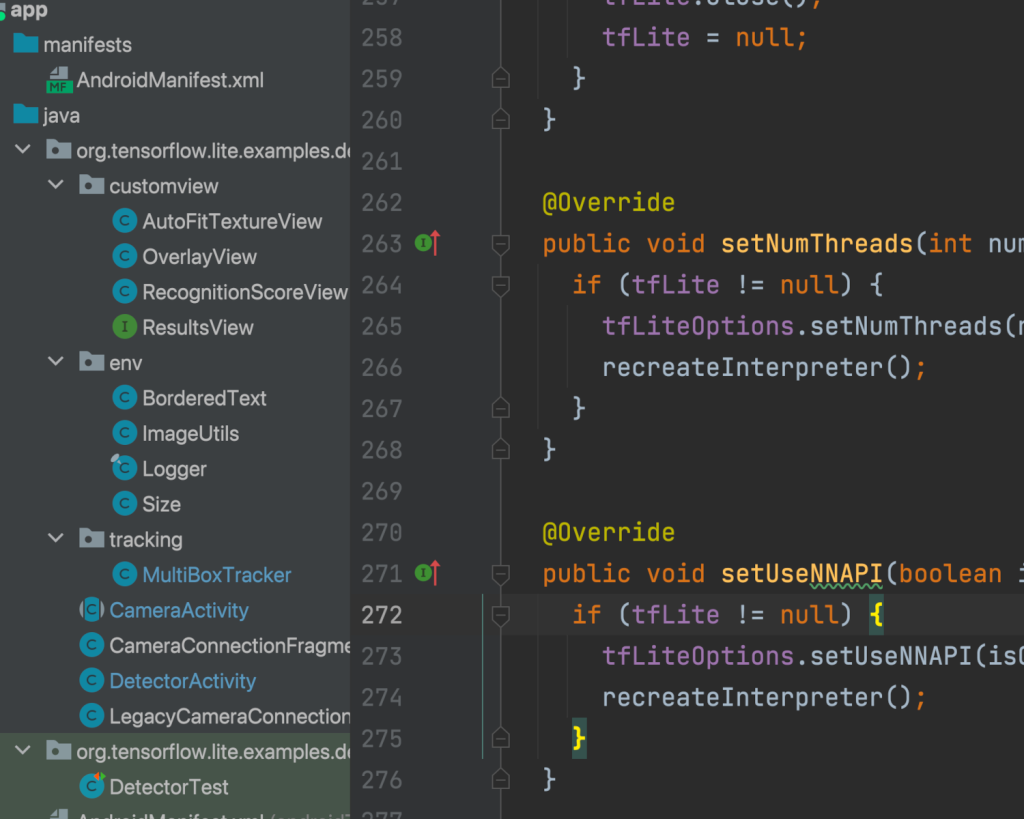The height and width of the screenshot is (819, 1024).
Task: Click the DetectorTest class icon
Action: [93, 786]
